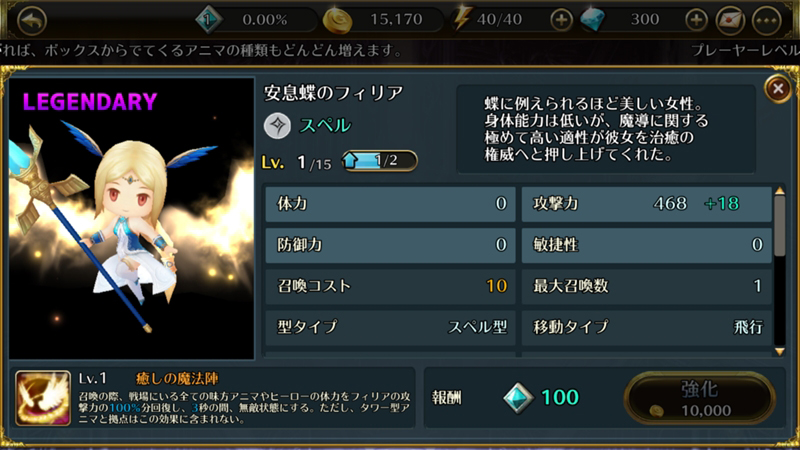Viewport: 800px width, 450px height.
Task: Tap the spell type round icon
Action: click(278, 126)
